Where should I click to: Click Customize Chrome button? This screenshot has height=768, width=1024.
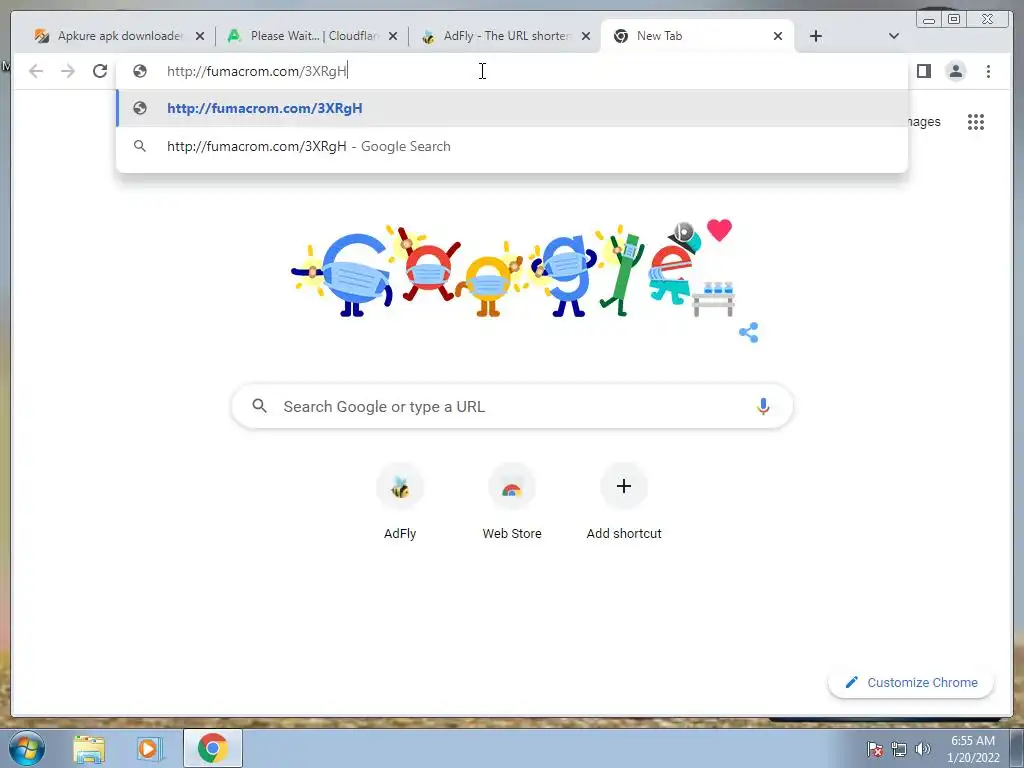911,682
